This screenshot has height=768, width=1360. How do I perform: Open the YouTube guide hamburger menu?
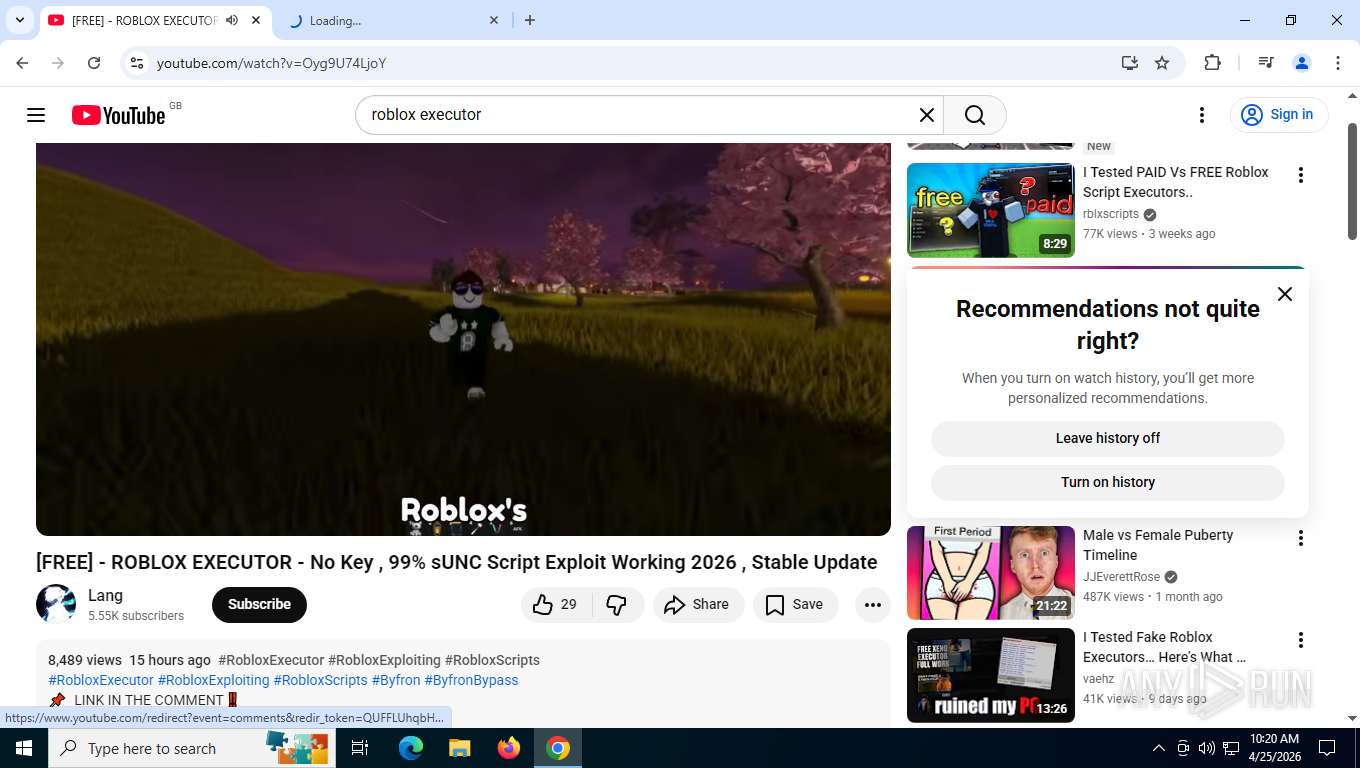[x=36, y=115]
